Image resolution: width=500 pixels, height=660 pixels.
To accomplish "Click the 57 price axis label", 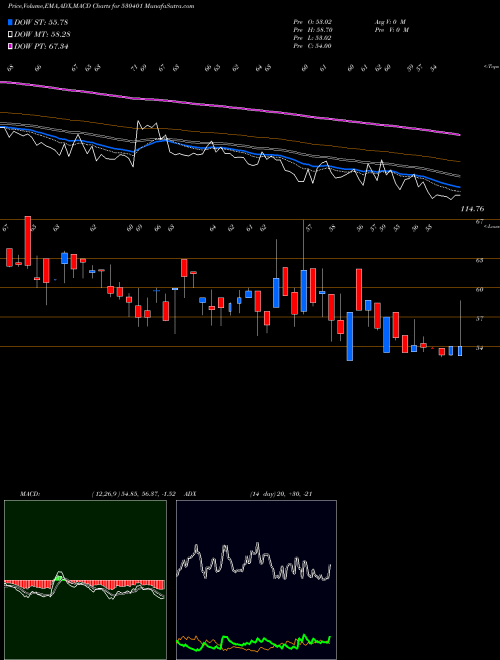I will (479, 319).
